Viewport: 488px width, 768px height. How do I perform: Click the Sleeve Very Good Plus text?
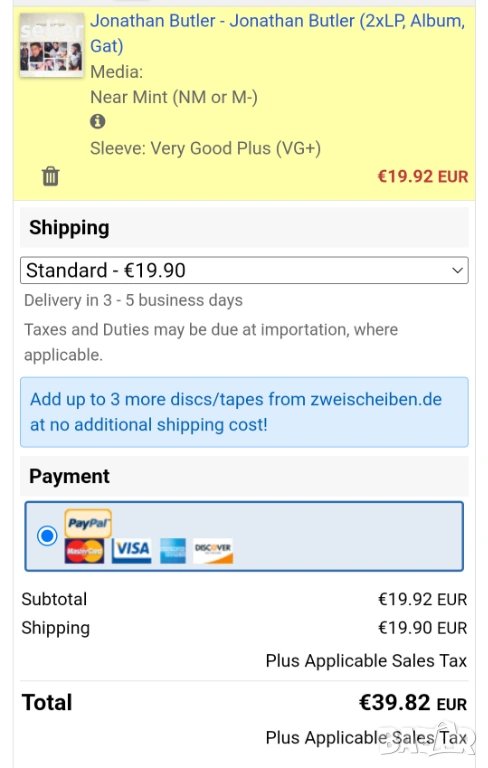pos(205,148)
